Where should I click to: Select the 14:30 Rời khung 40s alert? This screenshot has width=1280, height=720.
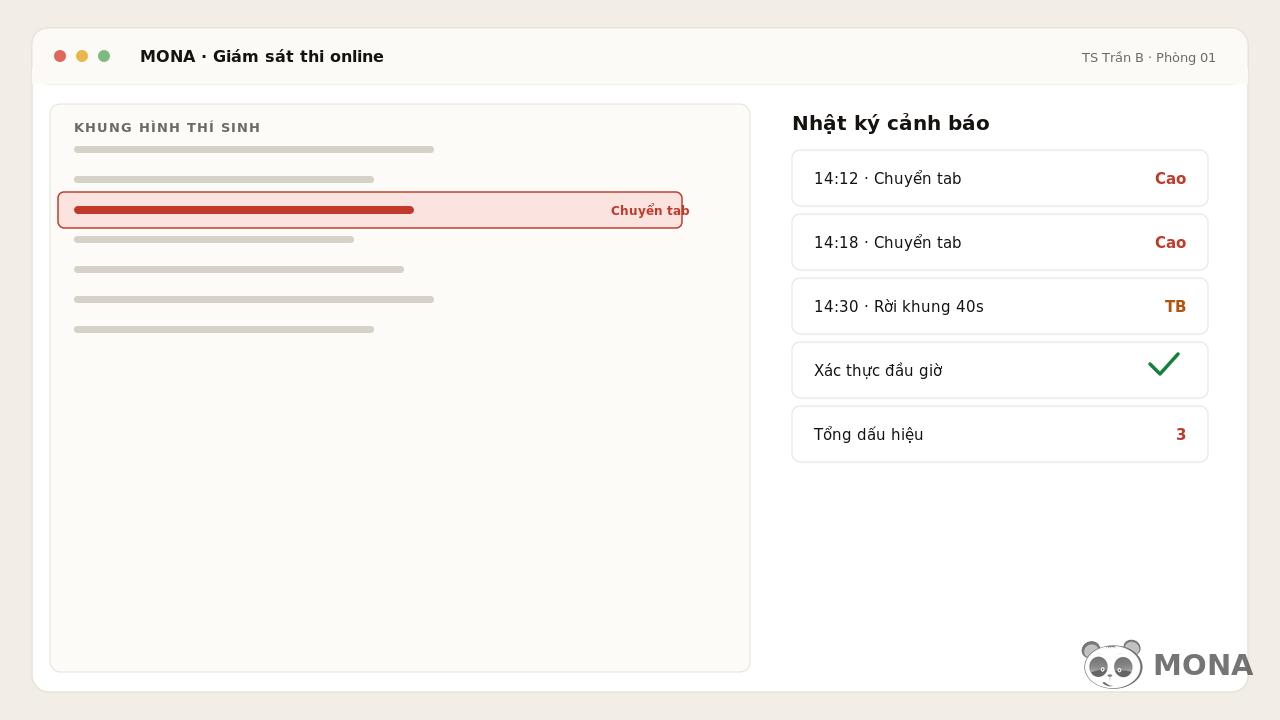(1000, 306)
